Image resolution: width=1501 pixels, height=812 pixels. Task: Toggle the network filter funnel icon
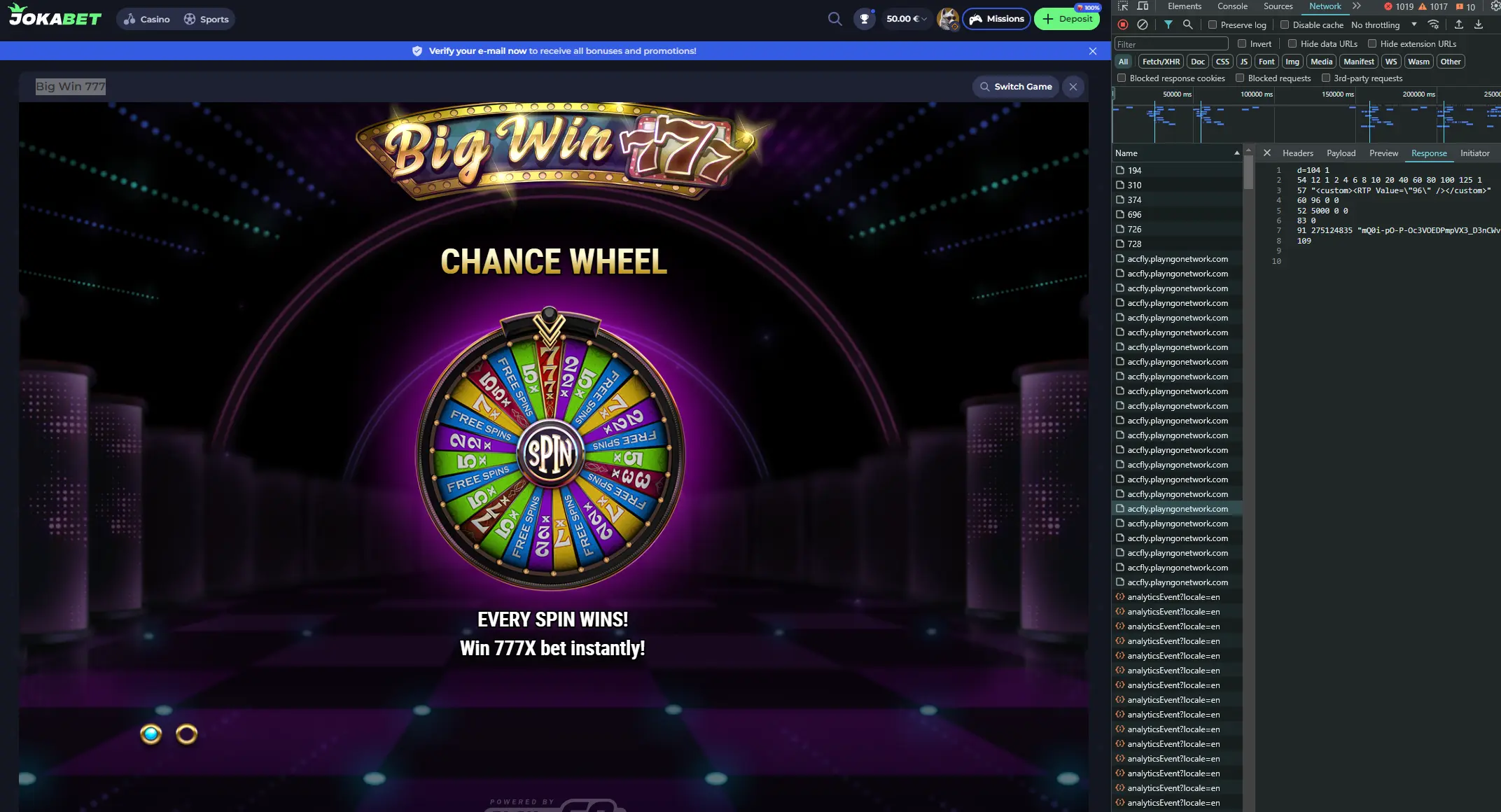tap(1168, 24)
